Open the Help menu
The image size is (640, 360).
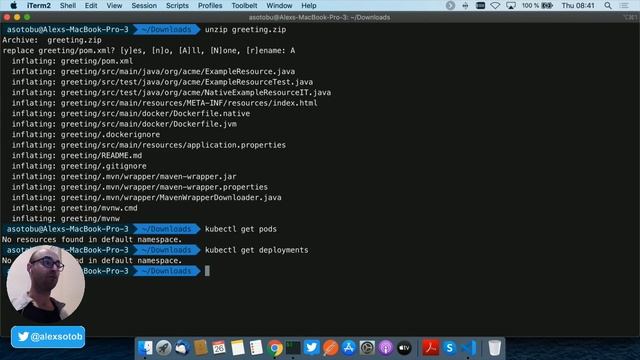click(309, 6)
